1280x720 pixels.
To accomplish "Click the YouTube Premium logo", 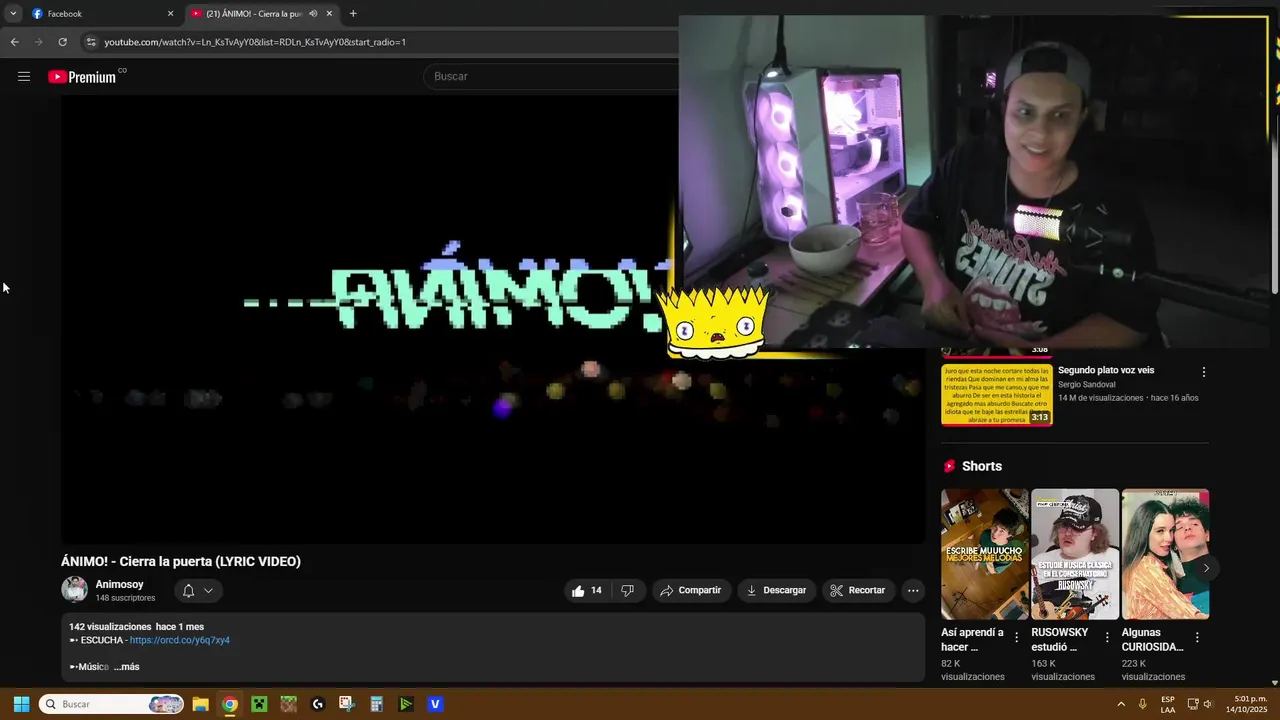I will [82, 77].
